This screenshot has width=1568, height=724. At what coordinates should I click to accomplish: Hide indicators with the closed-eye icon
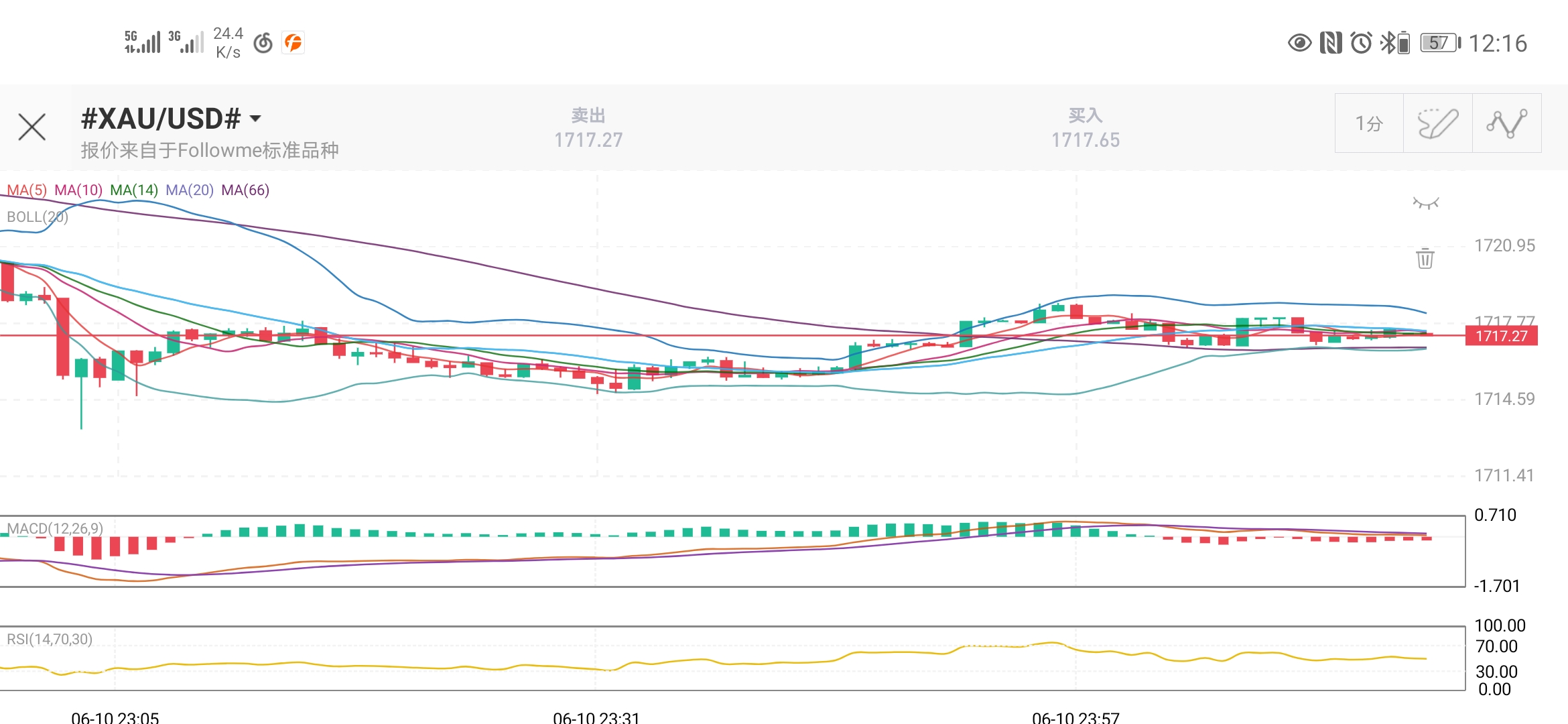coord(1426,203)
